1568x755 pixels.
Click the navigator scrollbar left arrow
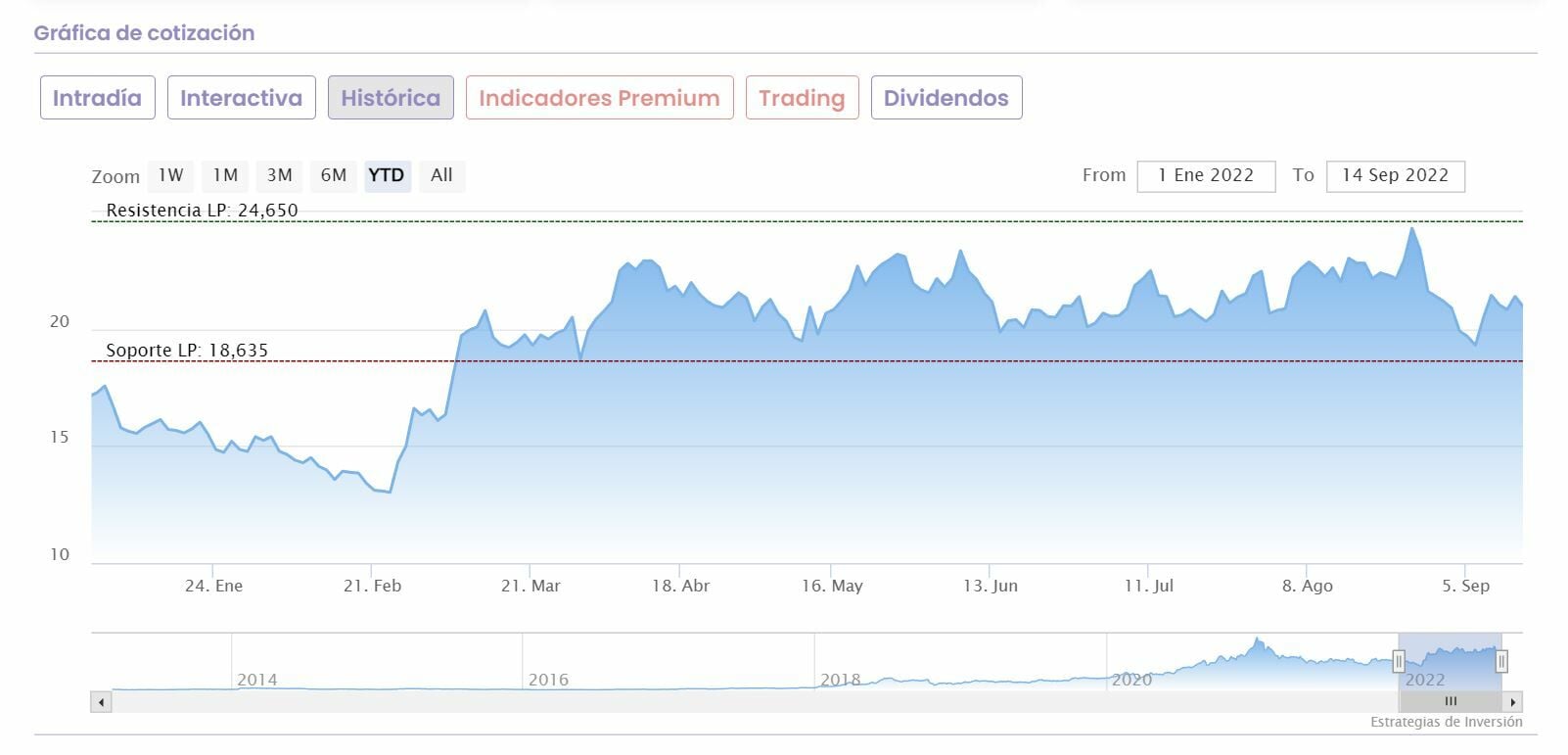pyautogui.click(x=101, y=702)
